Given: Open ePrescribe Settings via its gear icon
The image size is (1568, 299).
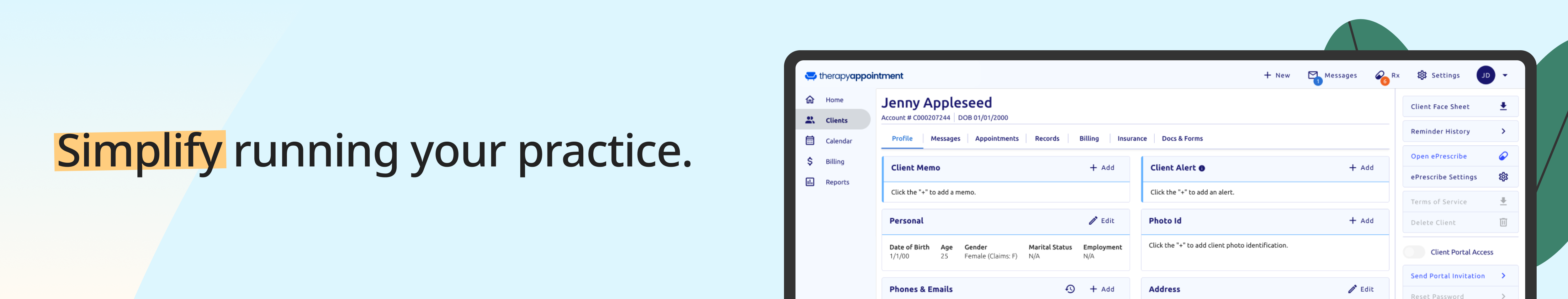Looking at the screenshot, I should pos(1503,176).
